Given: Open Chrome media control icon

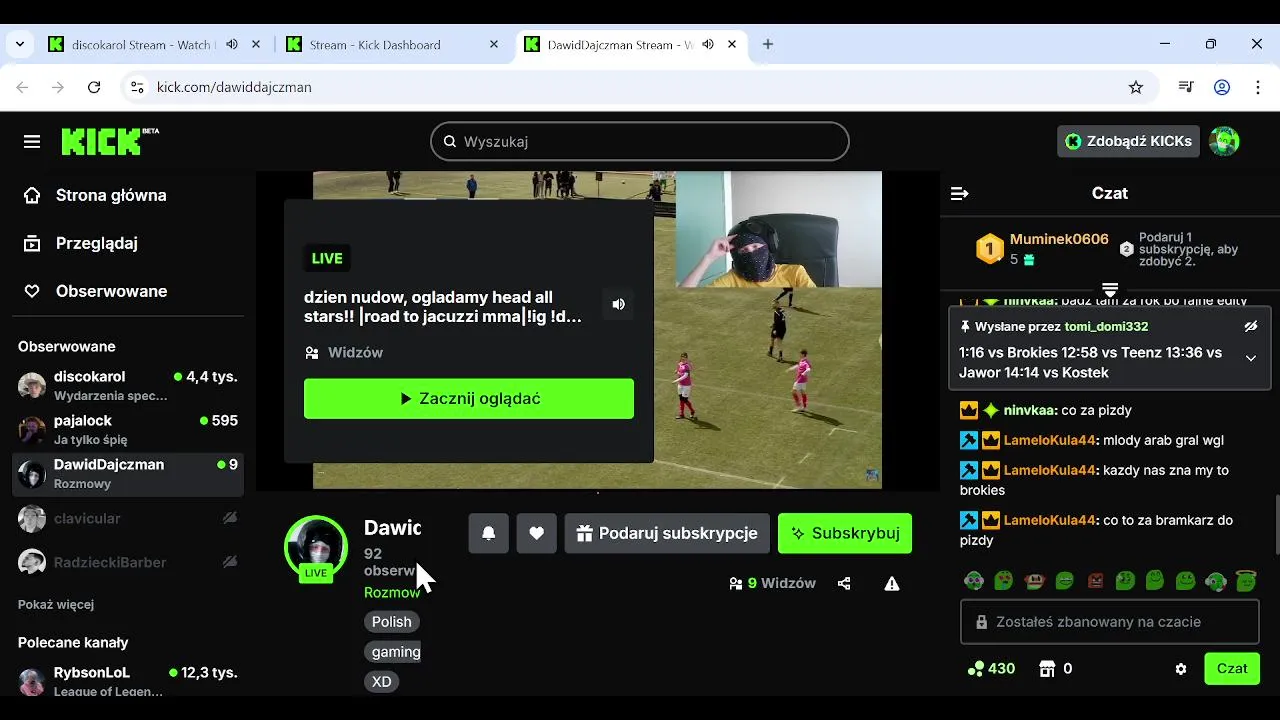Looking at the screenshot, I should click(1186, 87).
